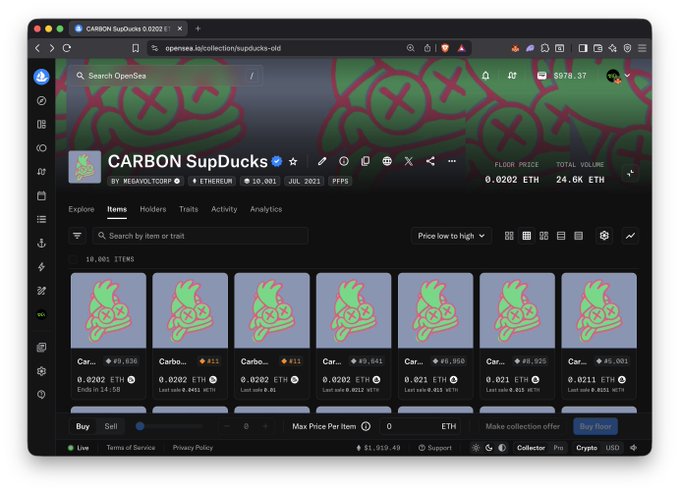Click the collection info icon near title
This screenshot has width=680, height=493.
344,161
